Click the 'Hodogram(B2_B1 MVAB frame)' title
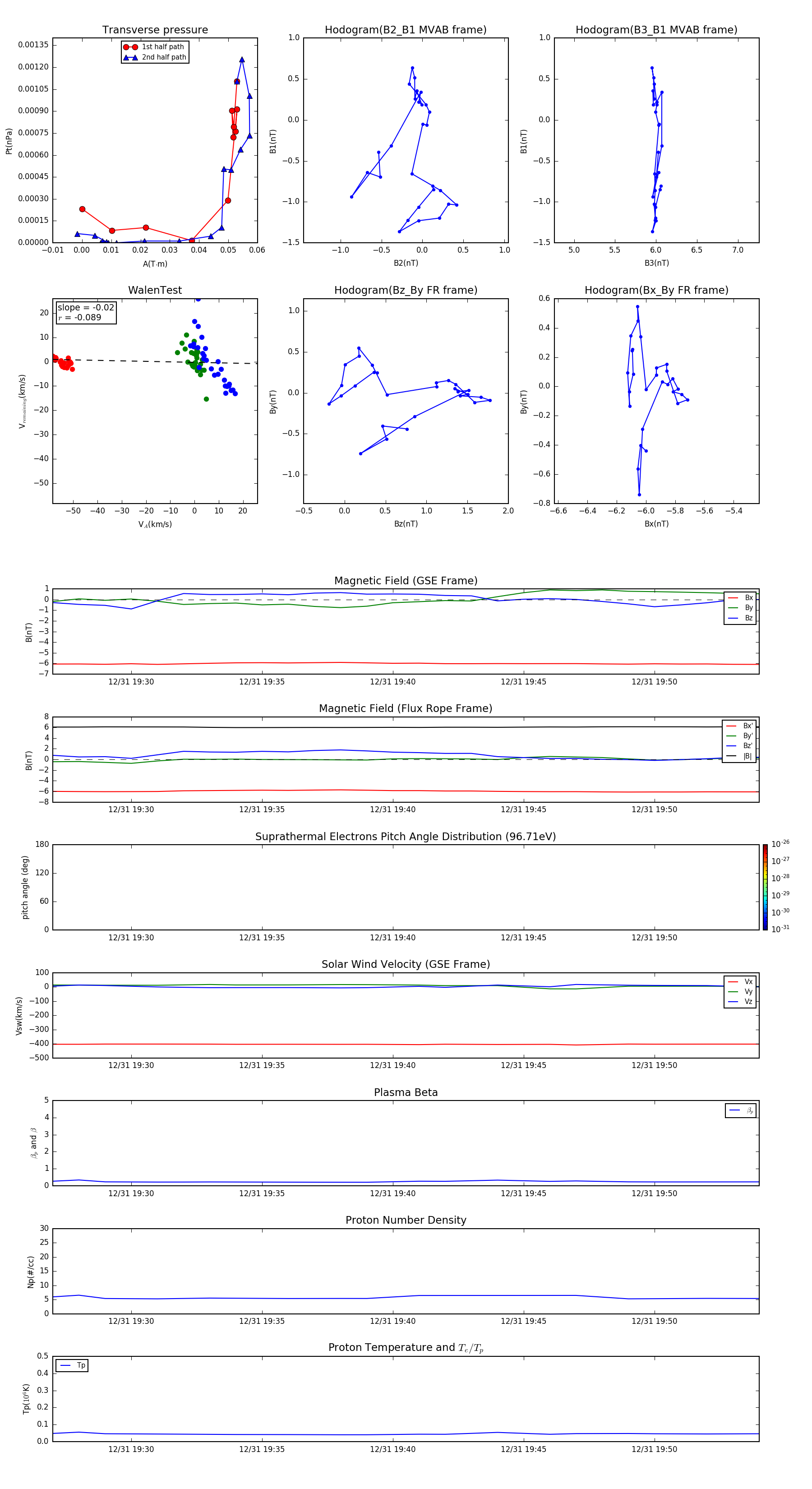812x1489 pixels. (406, 29)
